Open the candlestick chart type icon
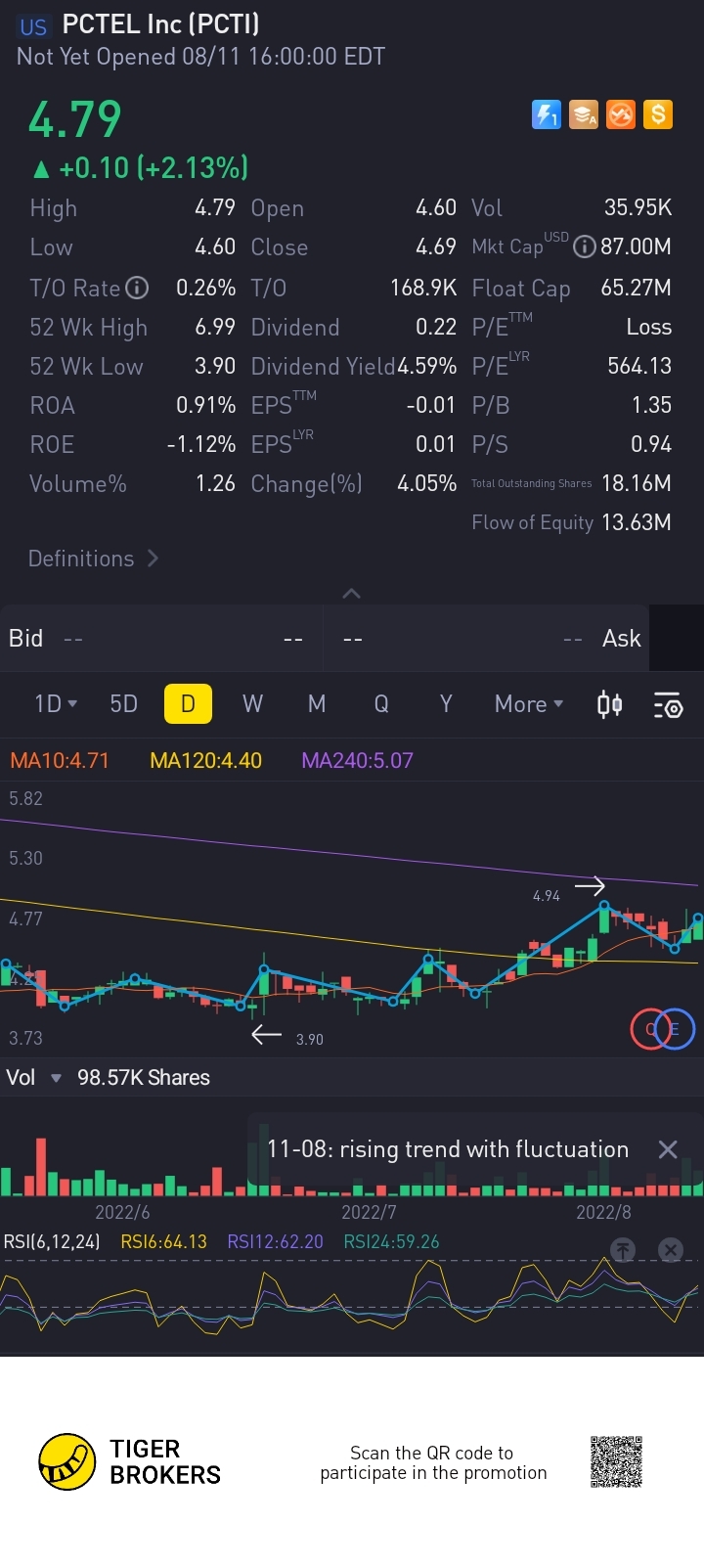The image size is (704, 1568). click(609, 704)
